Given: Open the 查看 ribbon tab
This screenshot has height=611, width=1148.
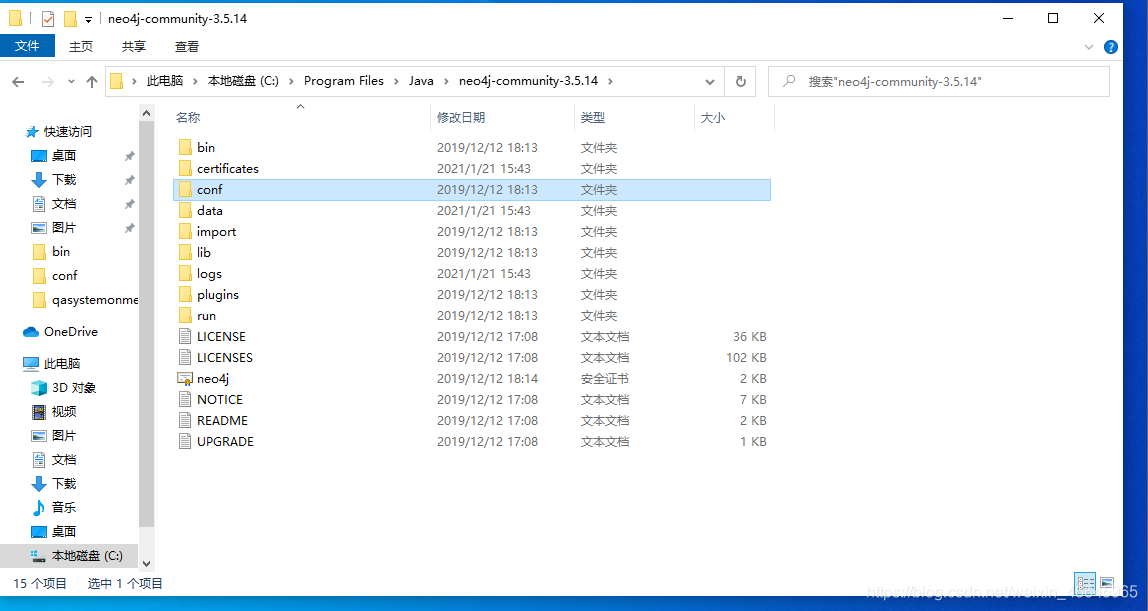Looking at the screenshot, I should pyautogui.click(x=187, y=46).
